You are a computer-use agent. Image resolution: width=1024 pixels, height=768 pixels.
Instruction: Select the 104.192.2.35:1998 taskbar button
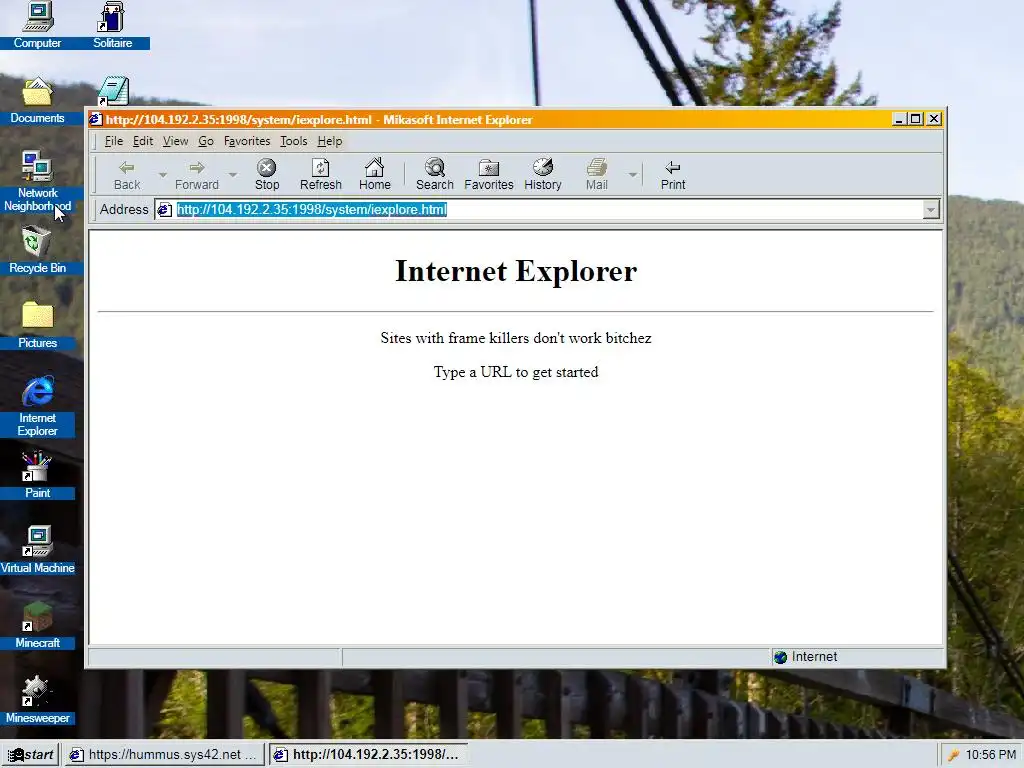368,754
